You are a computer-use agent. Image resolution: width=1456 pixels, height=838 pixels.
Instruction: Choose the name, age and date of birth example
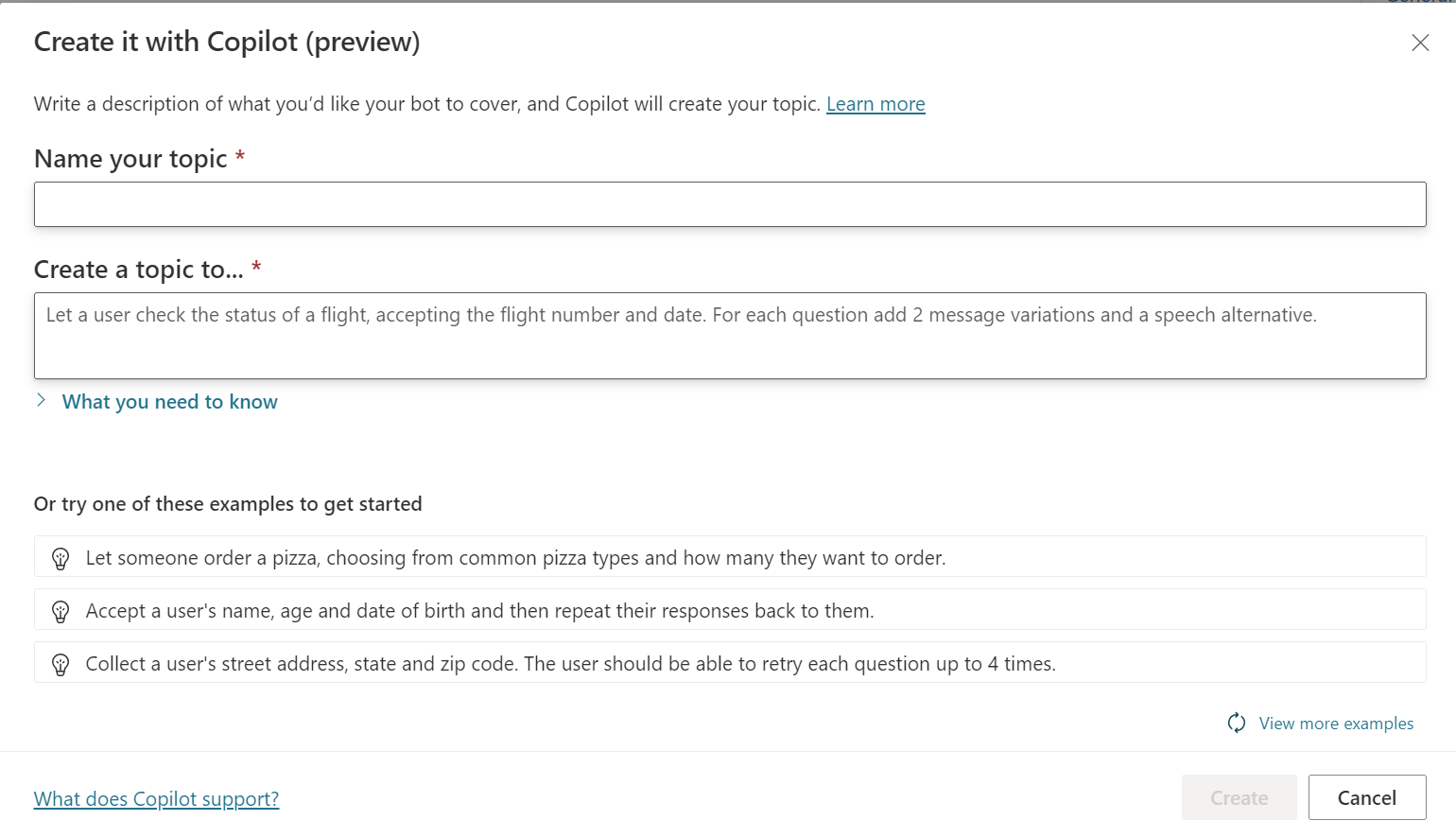(479, 611)
